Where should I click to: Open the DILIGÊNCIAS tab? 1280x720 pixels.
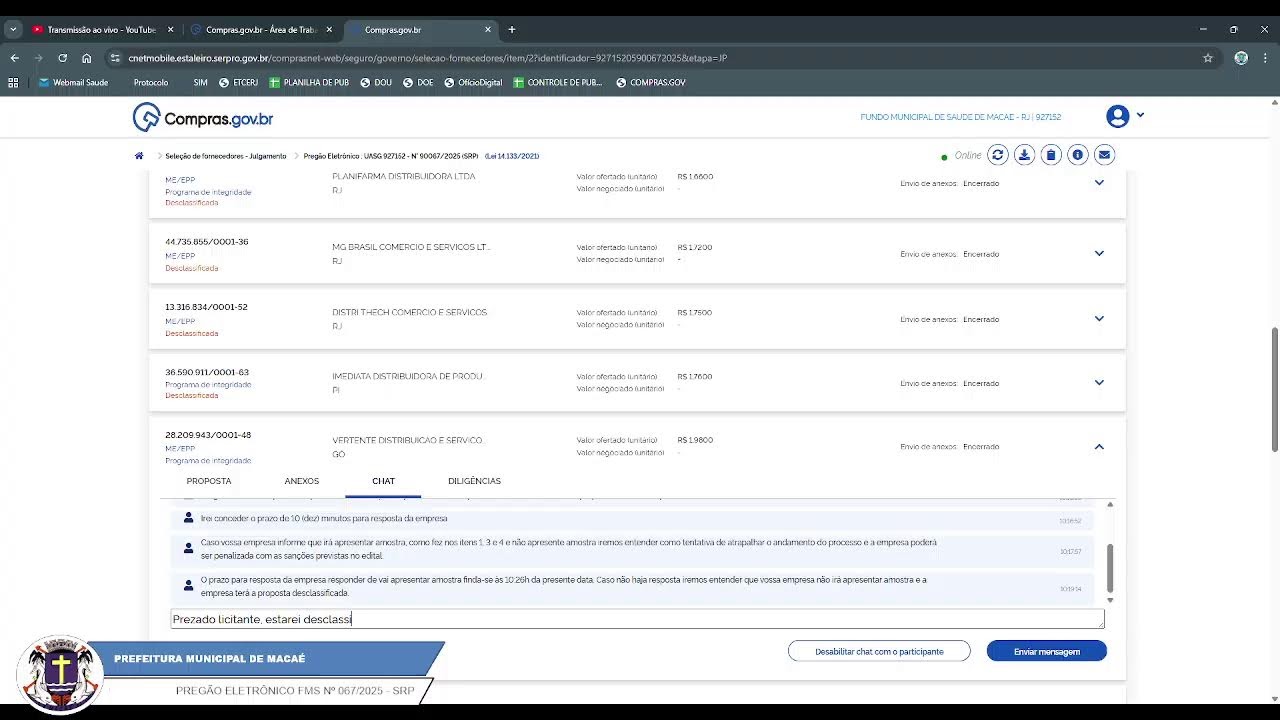(x=474, y=481)
